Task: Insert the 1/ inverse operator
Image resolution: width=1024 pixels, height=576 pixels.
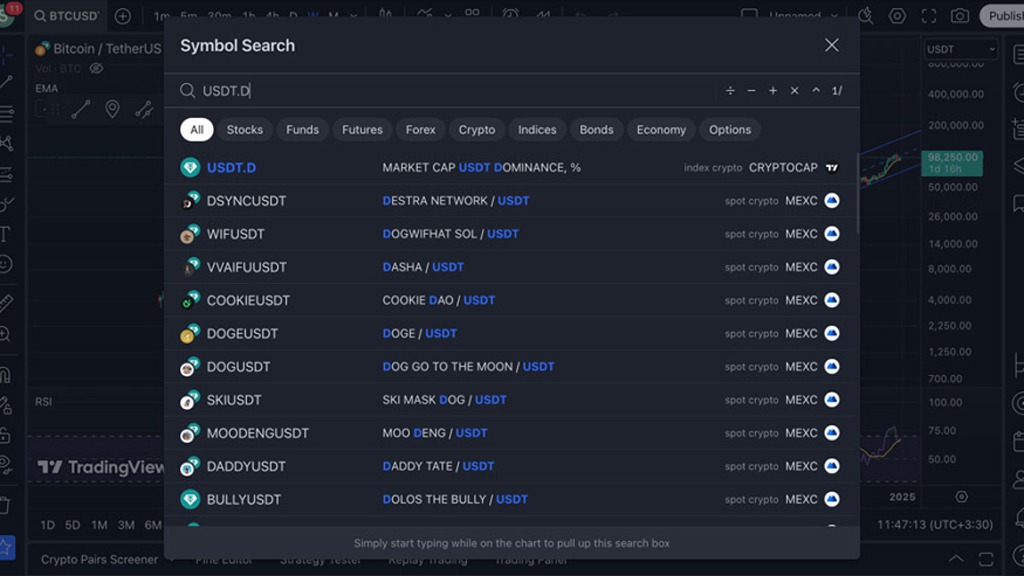Action: click(837, 91)
